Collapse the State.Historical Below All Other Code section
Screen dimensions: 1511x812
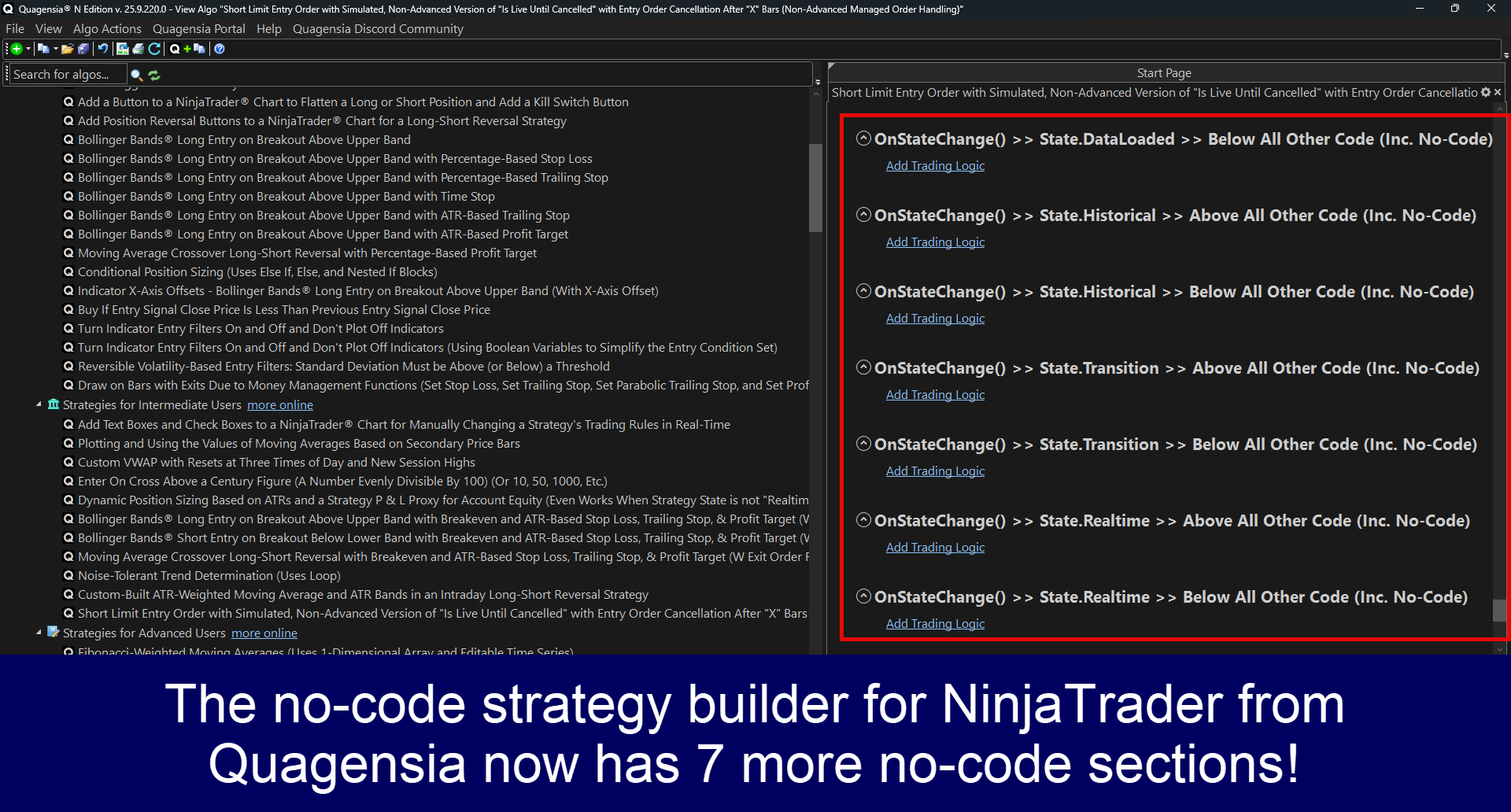click(x=863, y=291)
